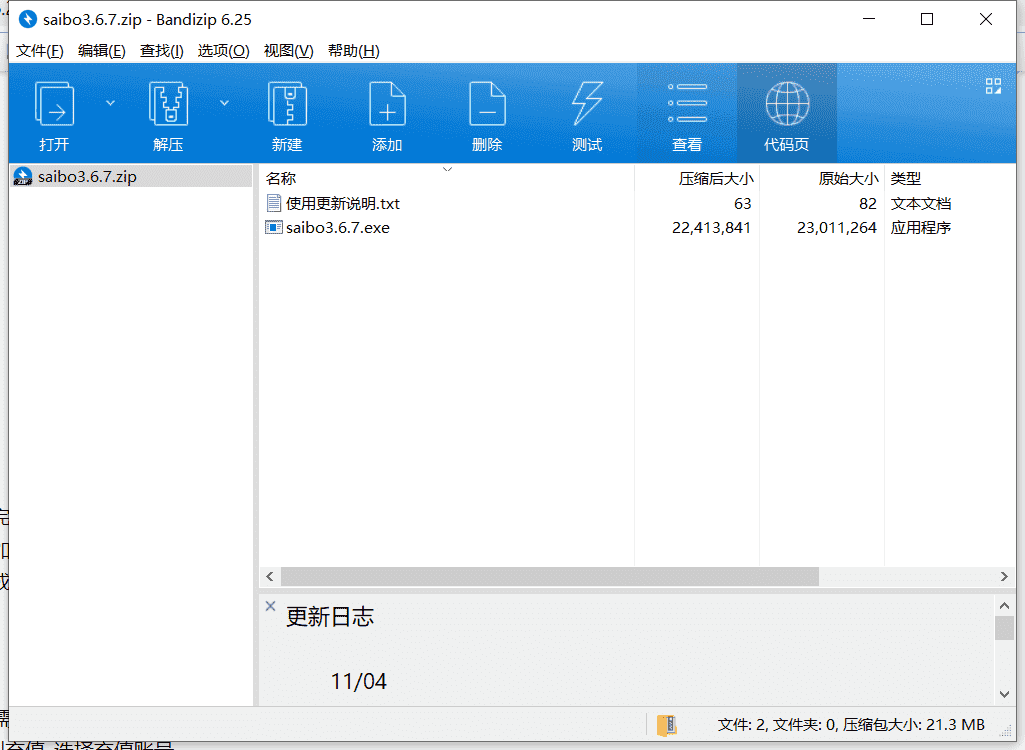Image resolution: width=1025 pixels, height=750 pixels.
Task: Open the 视图(V) menu
Action: click(288, 50)
